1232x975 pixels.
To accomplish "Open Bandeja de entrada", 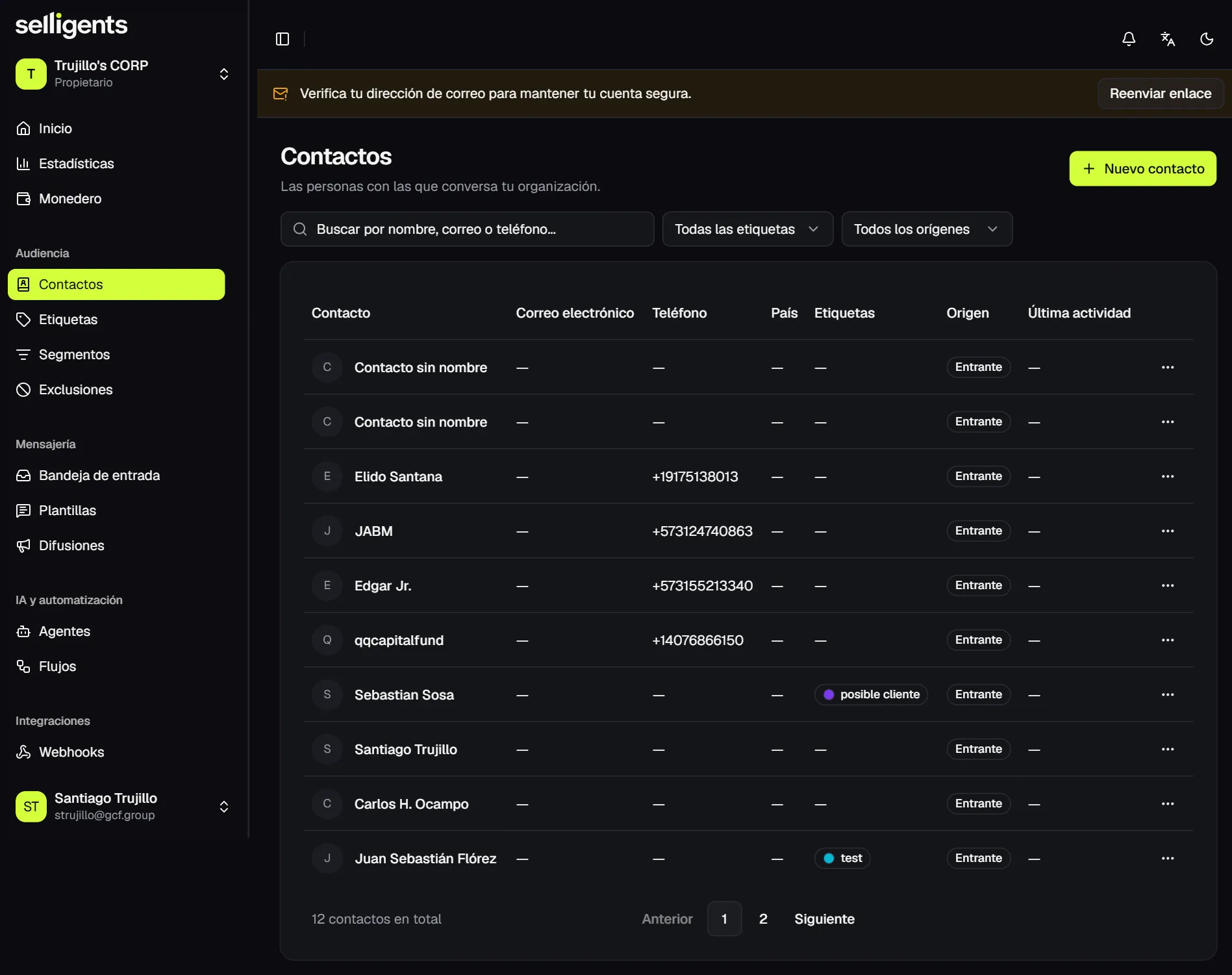I will 117,475.
